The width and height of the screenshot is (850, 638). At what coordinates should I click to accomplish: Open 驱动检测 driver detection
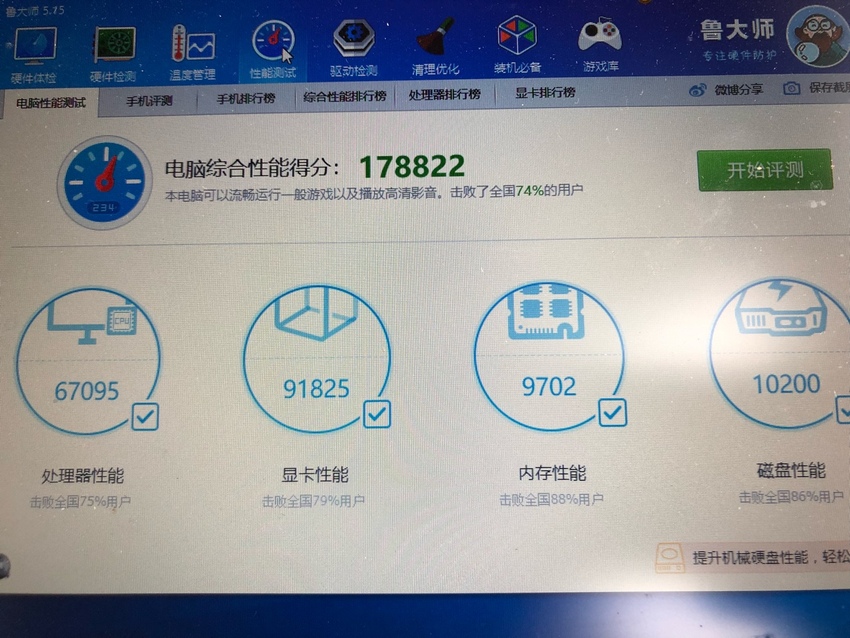pyautogui.click(x=353, y=48)
